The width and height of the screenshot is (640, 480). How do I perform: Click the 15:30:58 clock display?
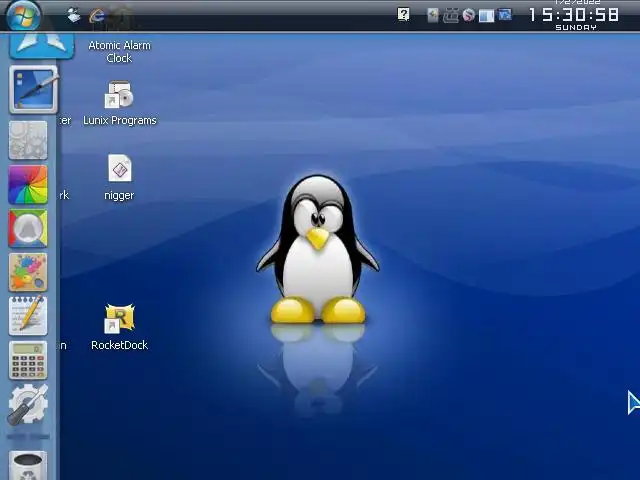point(573,15)
